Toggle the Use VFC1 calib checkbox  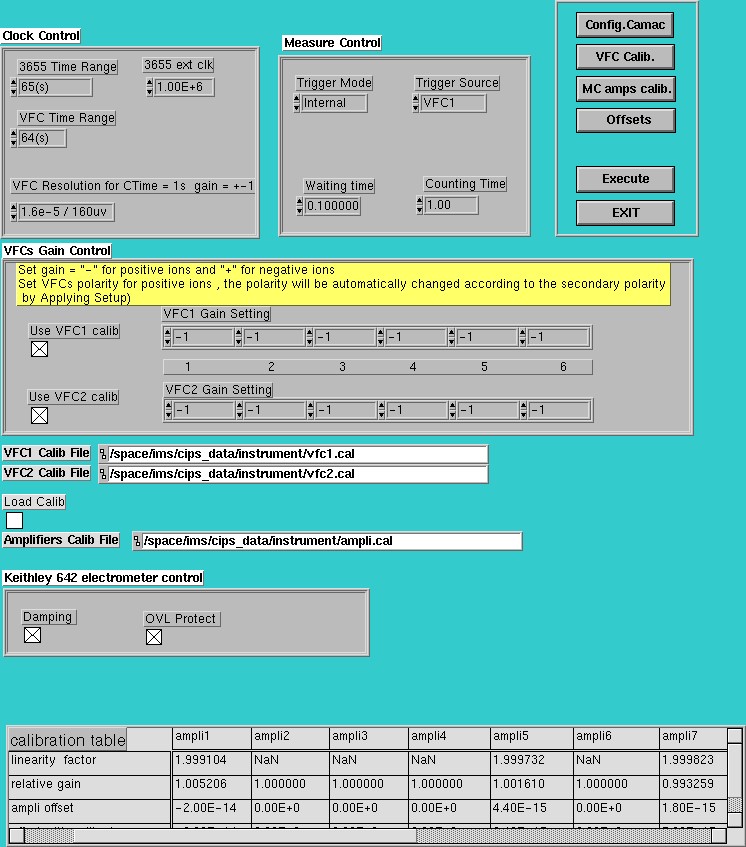click(x=39, y=349)
